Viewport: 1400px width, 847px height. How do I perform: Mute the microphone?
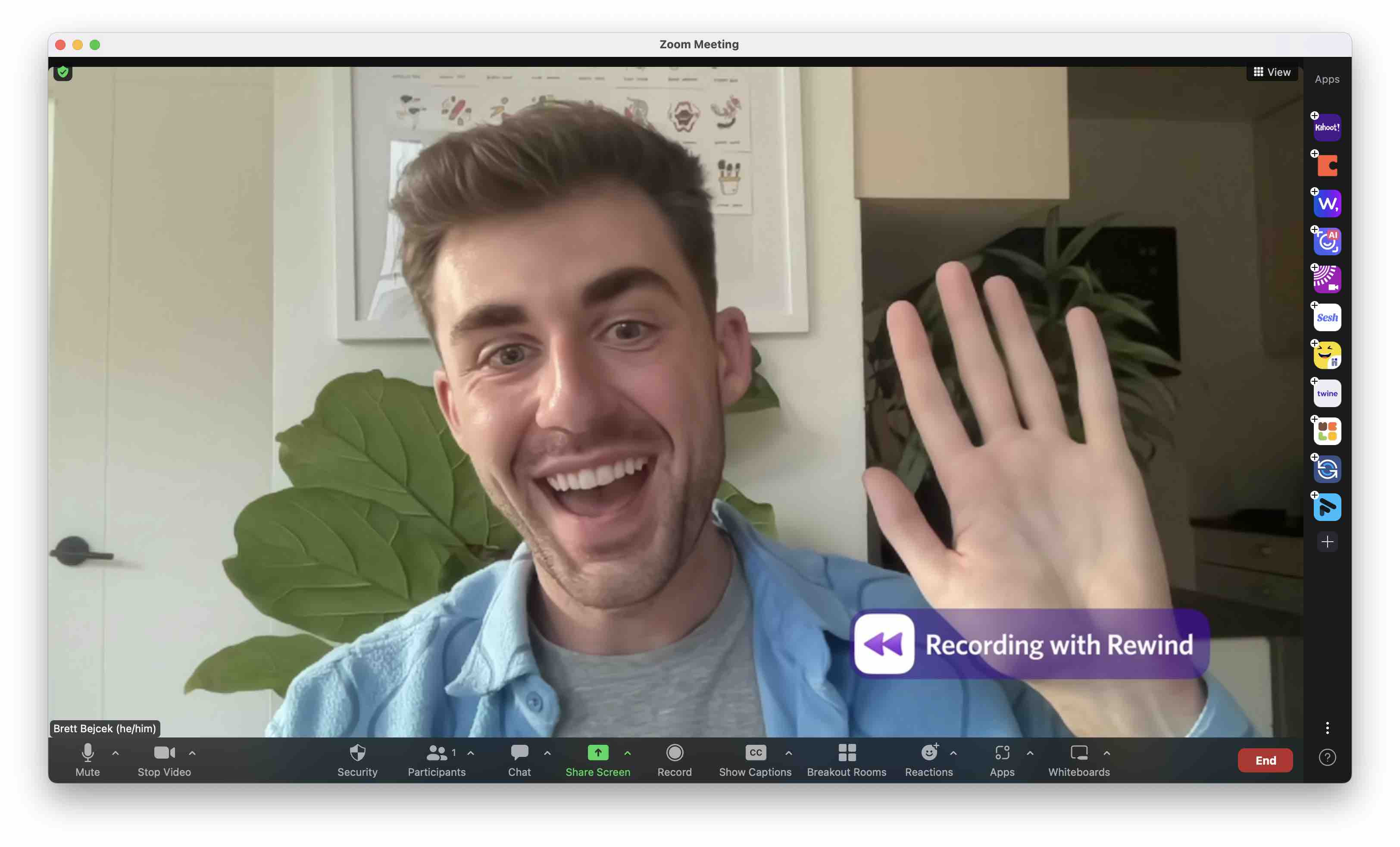coord(87,759)
